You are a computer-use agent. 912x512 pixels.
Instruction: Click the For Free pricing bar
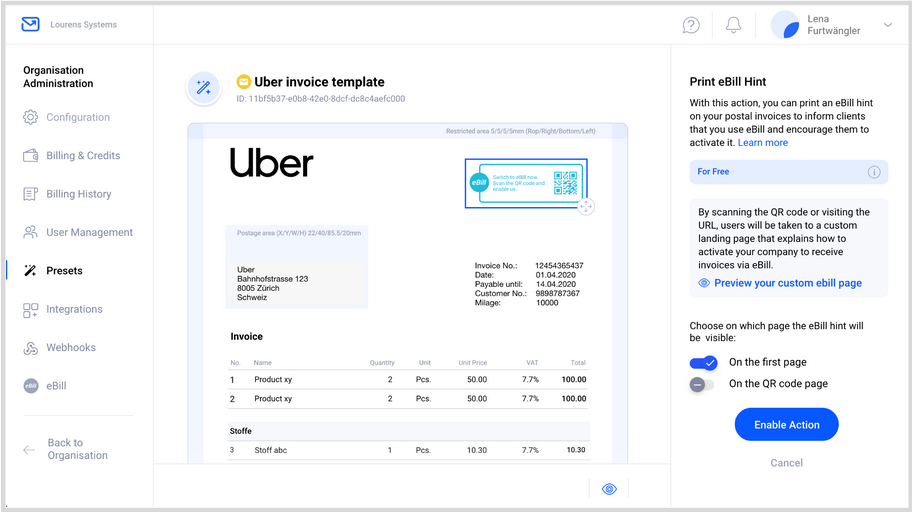coord(789,172)
